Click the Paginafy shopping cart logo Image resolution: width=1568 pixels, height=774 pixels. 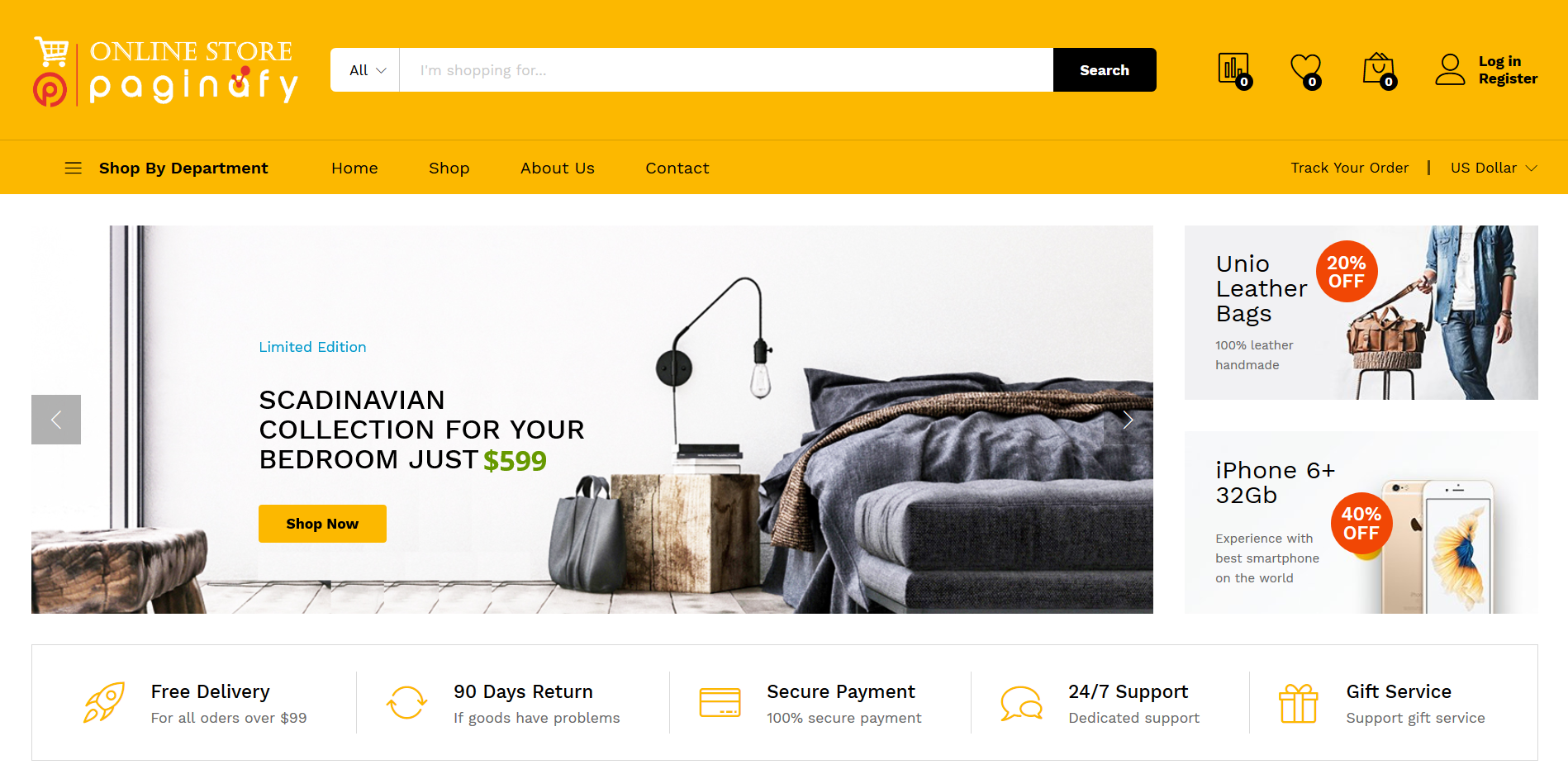[165, 72]
